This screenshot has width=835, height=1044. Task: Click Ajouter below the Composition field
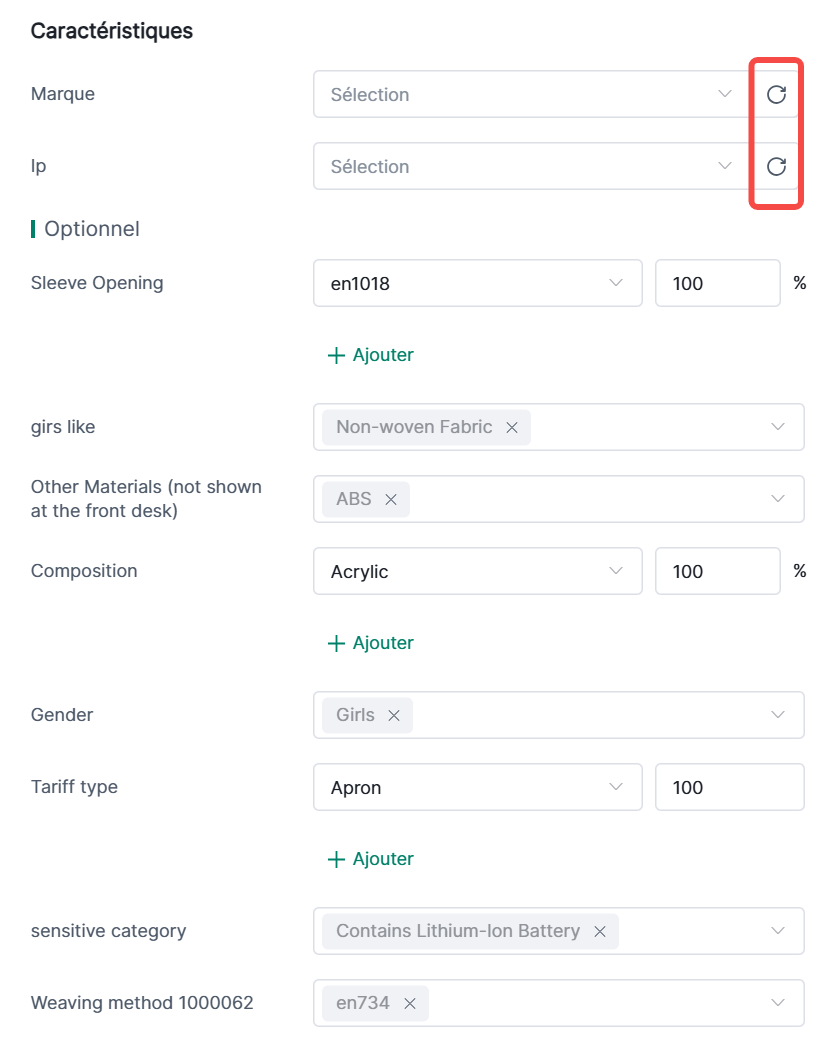pos(371,643)
